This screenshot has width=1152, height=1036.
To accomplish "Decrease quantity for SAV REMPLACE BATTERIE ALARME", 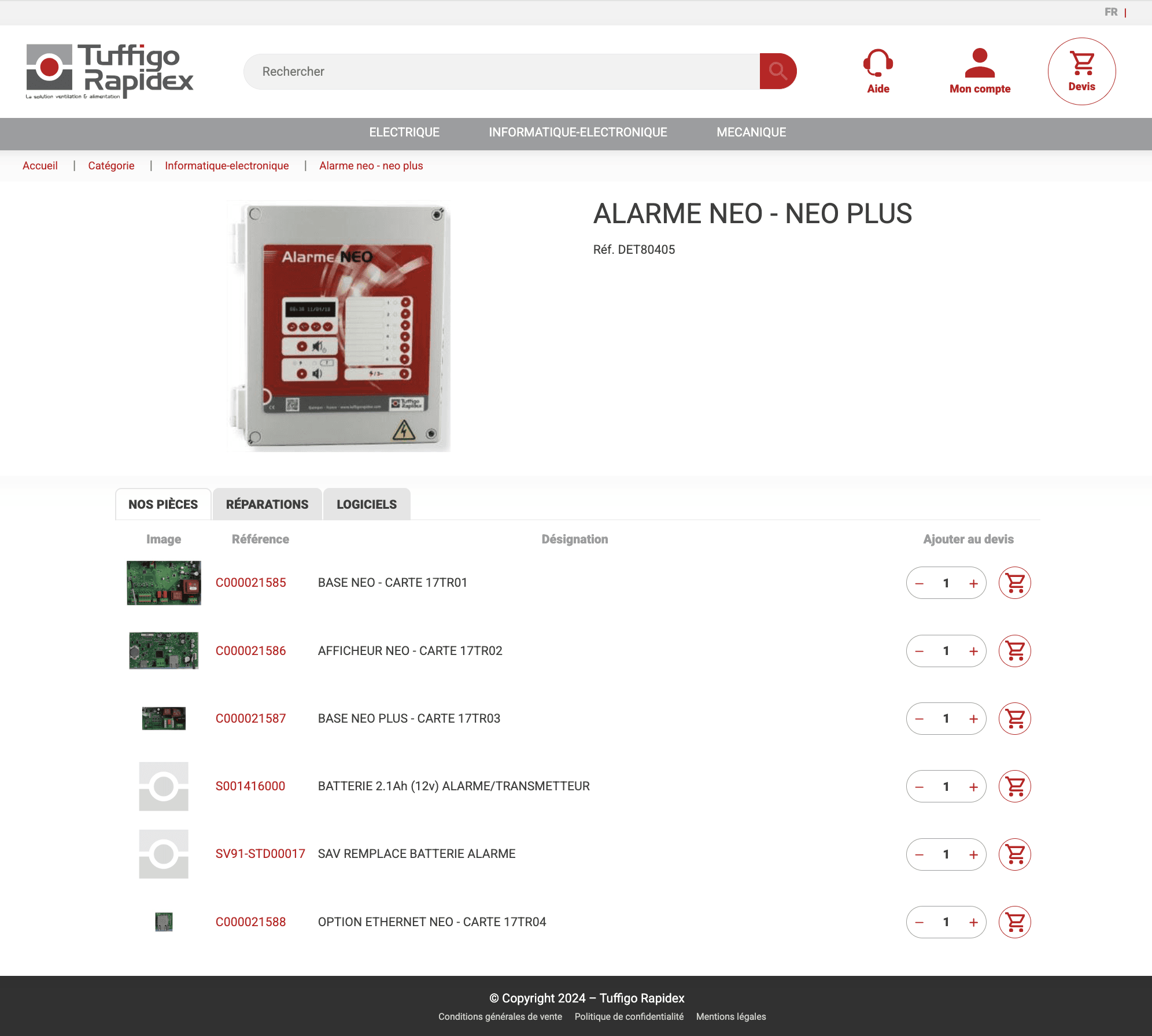I will pyautogui.click(x=918, y=854).
